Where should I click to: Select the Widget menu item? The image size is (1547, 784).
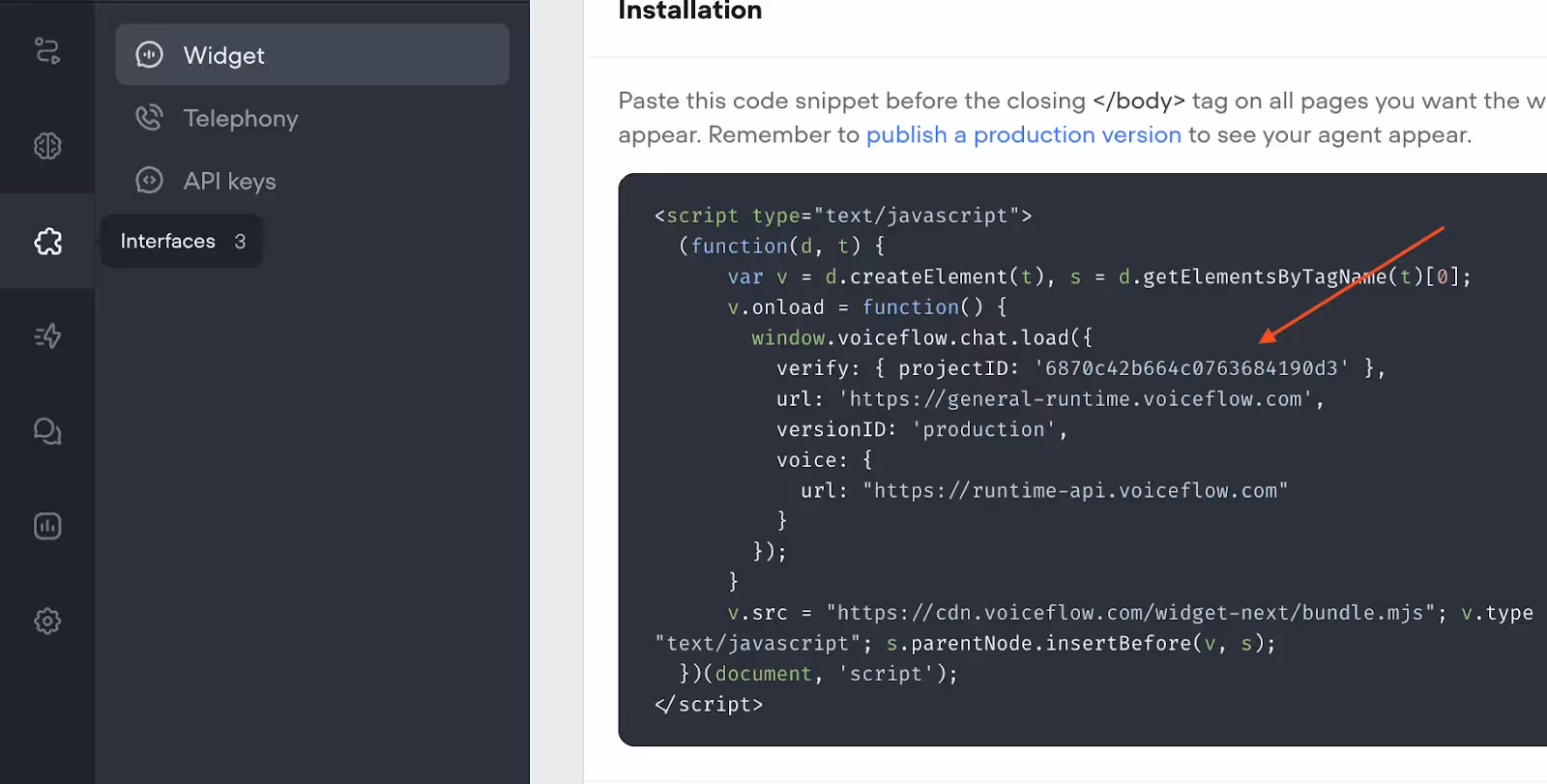coord(312,55)
